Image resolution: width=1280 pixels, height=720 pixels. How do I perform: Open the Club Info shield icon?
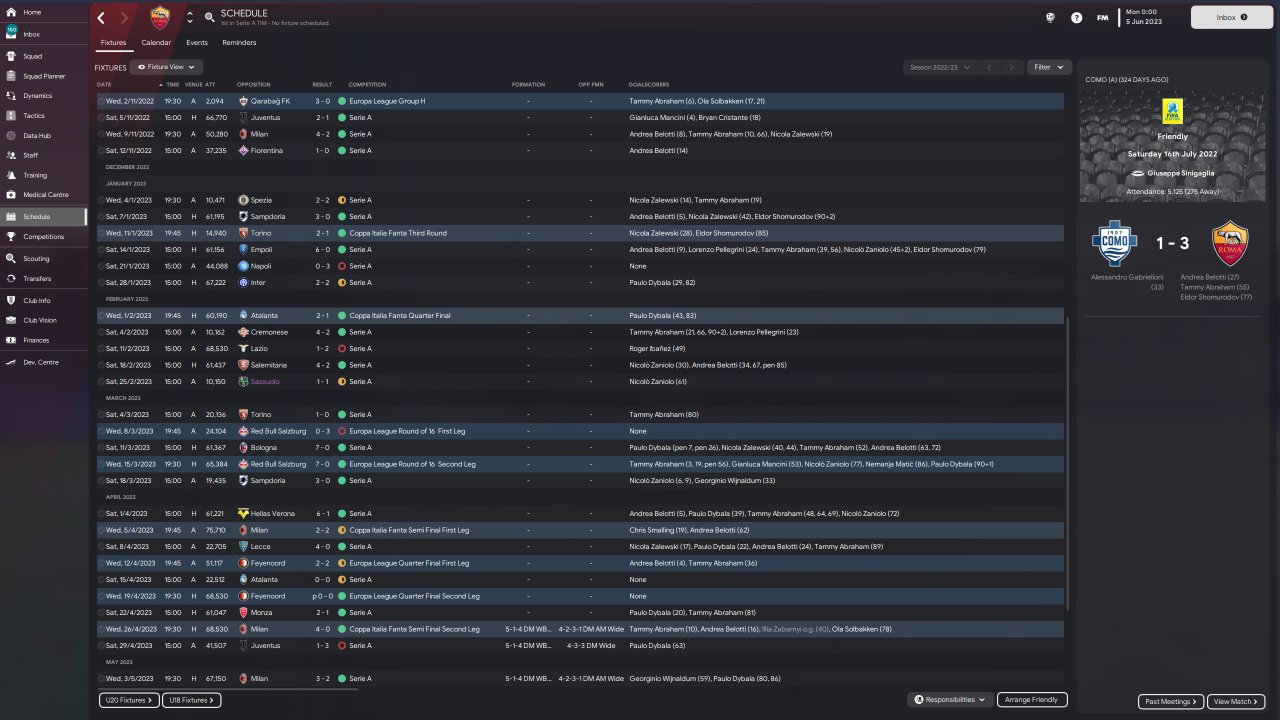[11, 300]
